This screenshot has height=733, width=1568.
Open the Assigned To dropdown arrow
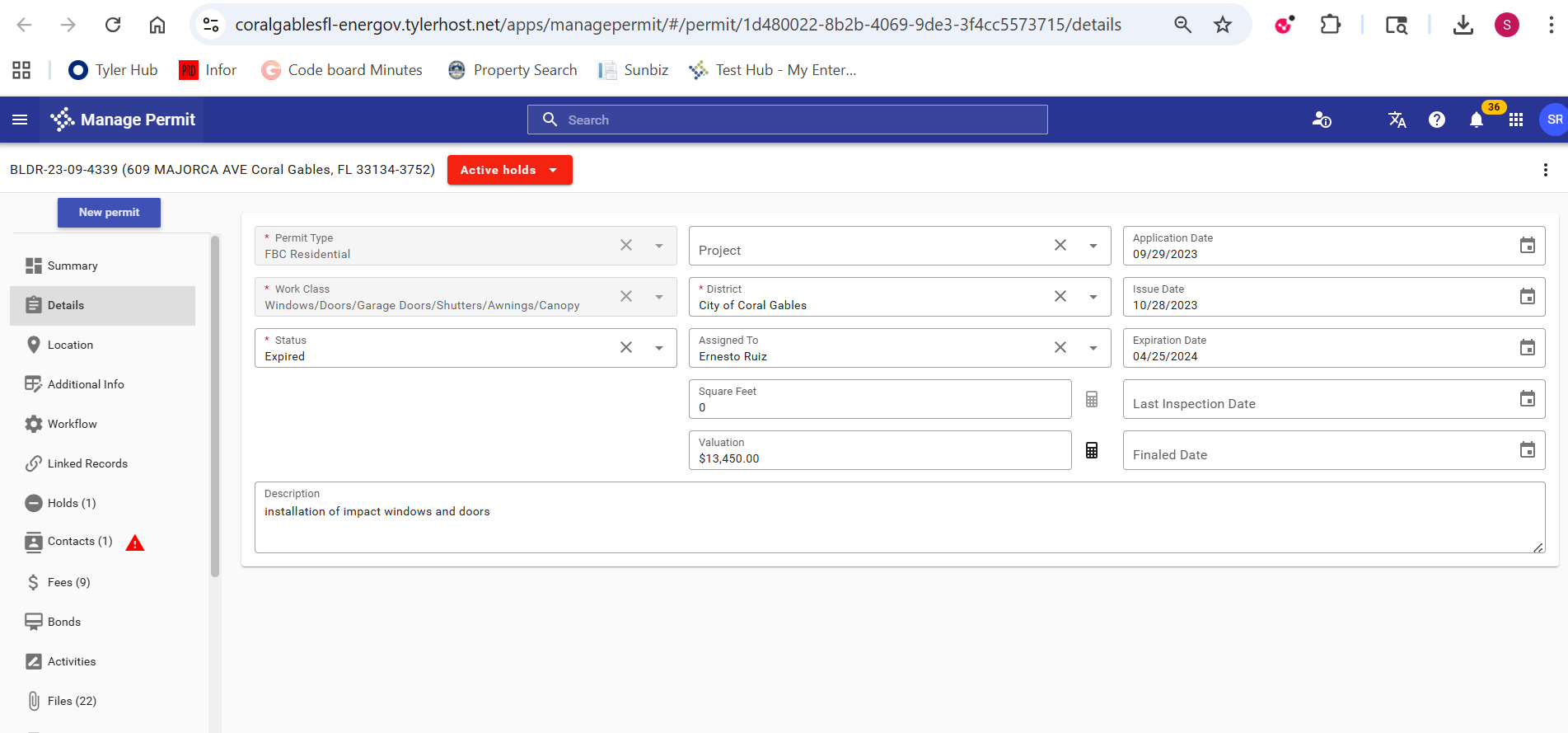click(x=1093, y=348)
